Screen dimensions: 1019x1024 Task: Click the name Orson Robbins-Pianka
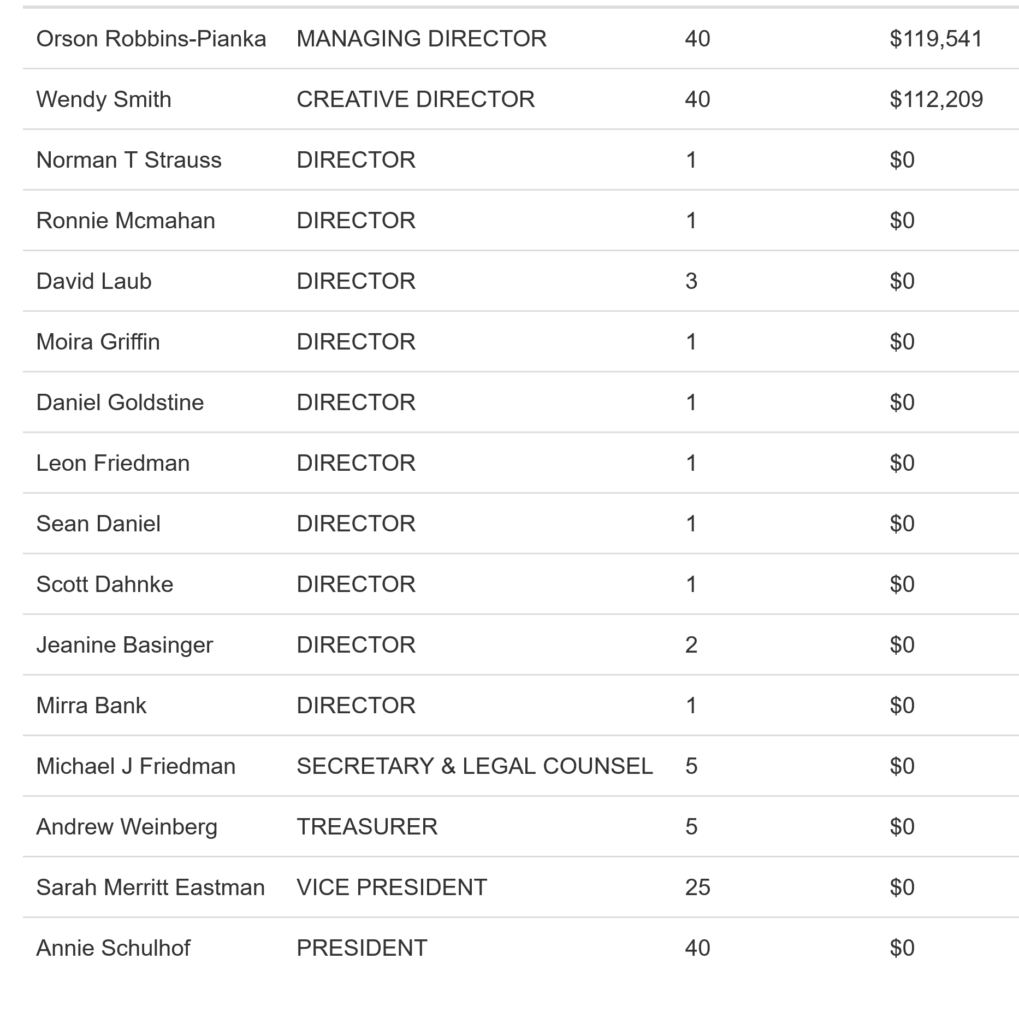click(x=151, y=39)
